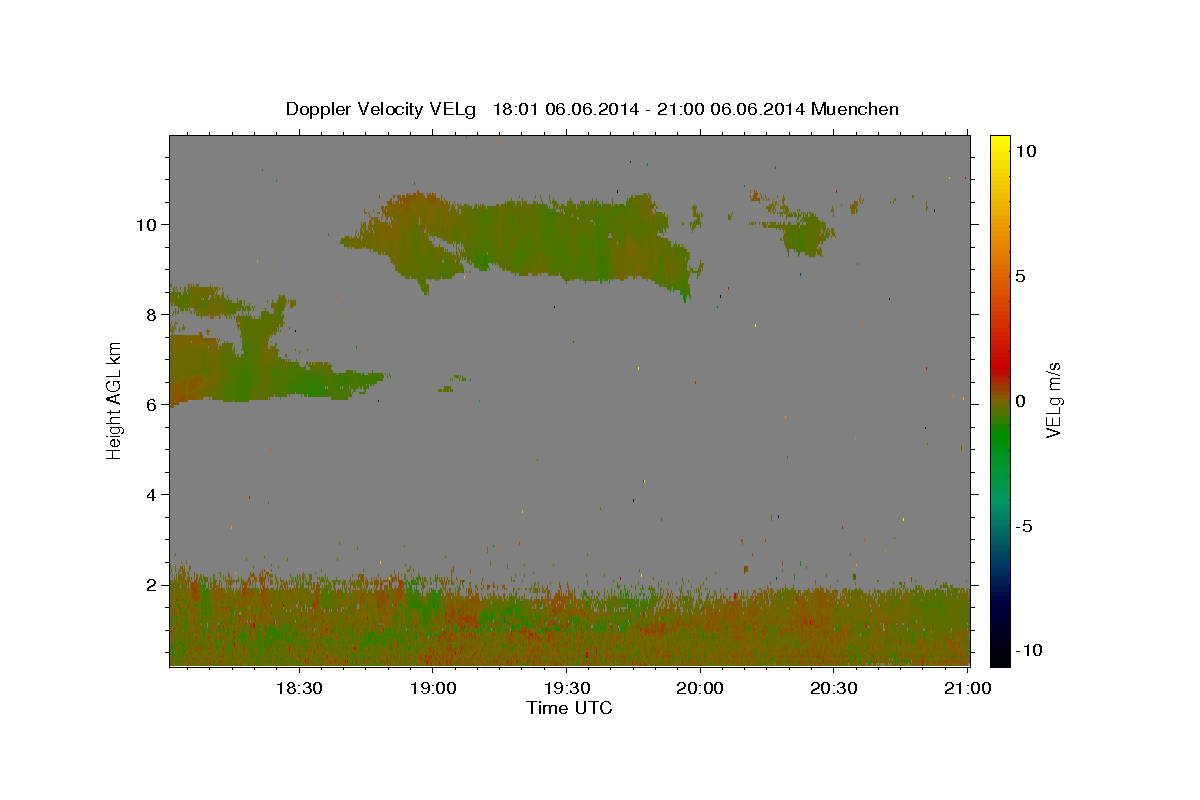Click the colorbar label 5
This screenshot has width=1200, height=800.
(1020, 276)
